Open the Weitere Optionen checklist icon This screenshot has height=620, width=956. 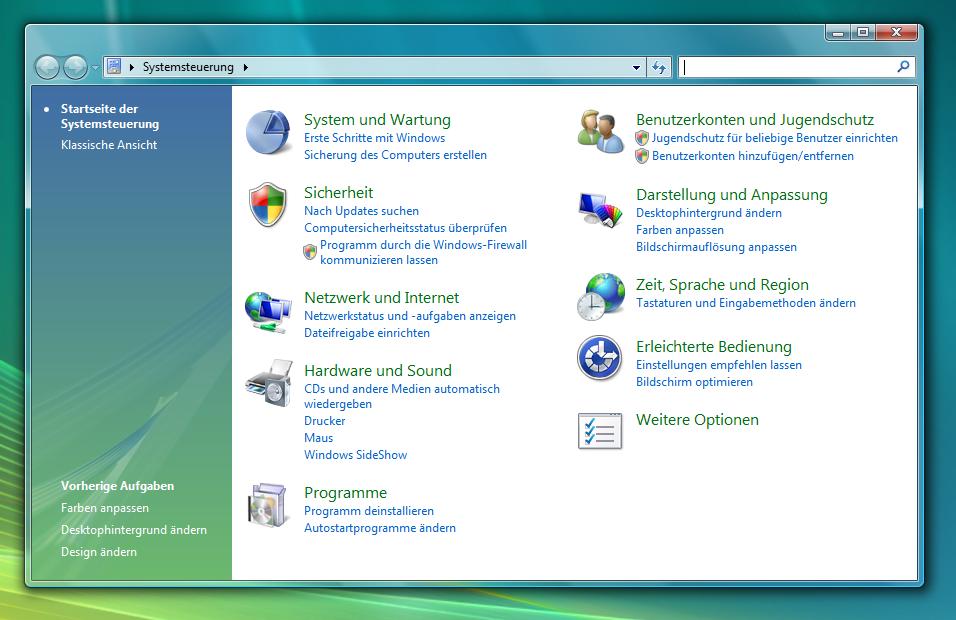coord(600,431)
